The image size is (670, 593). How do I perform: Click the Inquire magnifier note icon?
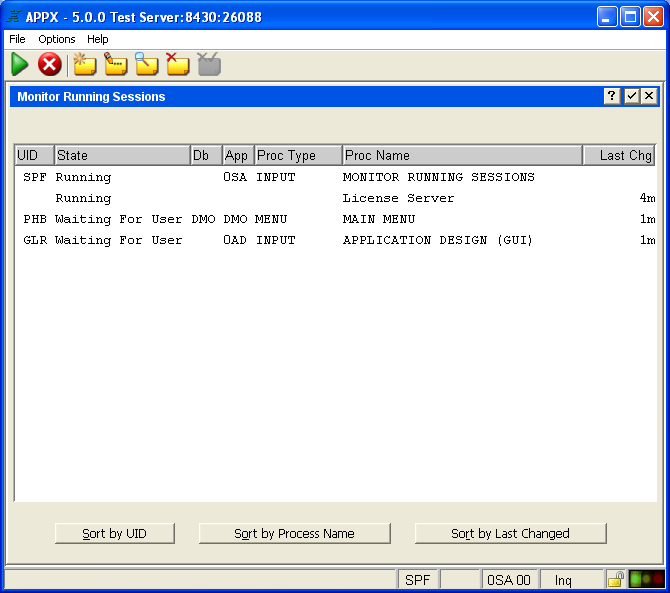pos(146,65)
